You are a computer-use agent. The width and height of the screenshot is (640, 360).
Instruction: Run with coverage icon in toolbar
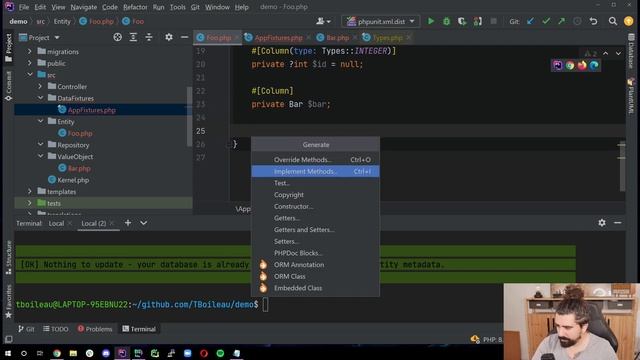[x=462, y=21]
